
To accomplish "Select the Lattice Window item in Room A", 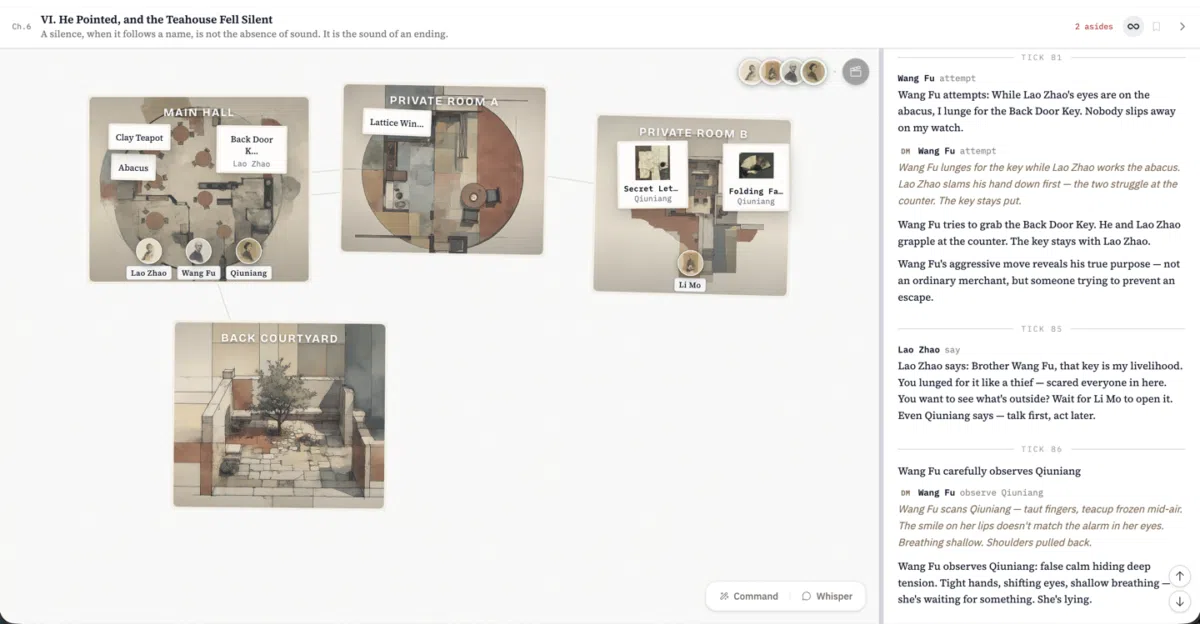I will 396,123.
